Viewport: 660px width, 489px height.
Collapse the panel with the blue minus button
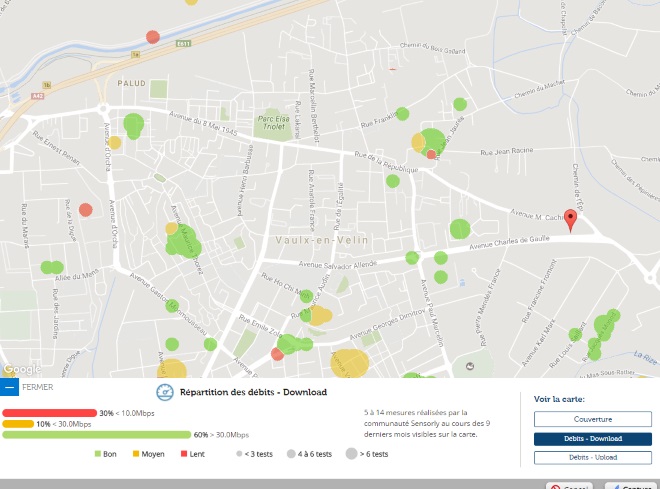(x=9, y=386)
